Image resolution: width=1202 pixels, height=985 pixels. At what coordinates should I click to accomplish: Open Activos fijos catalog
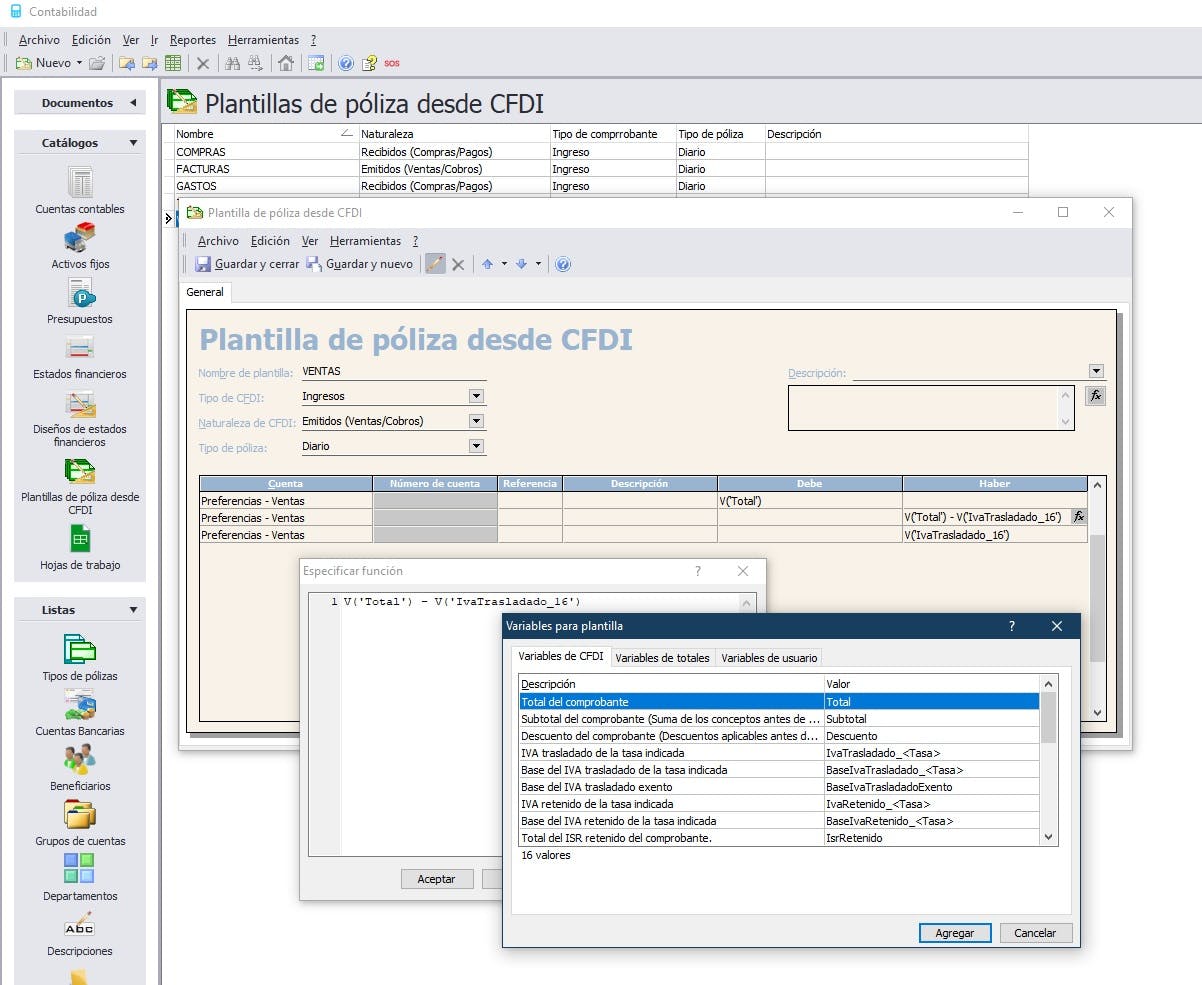tap(80, 247)
